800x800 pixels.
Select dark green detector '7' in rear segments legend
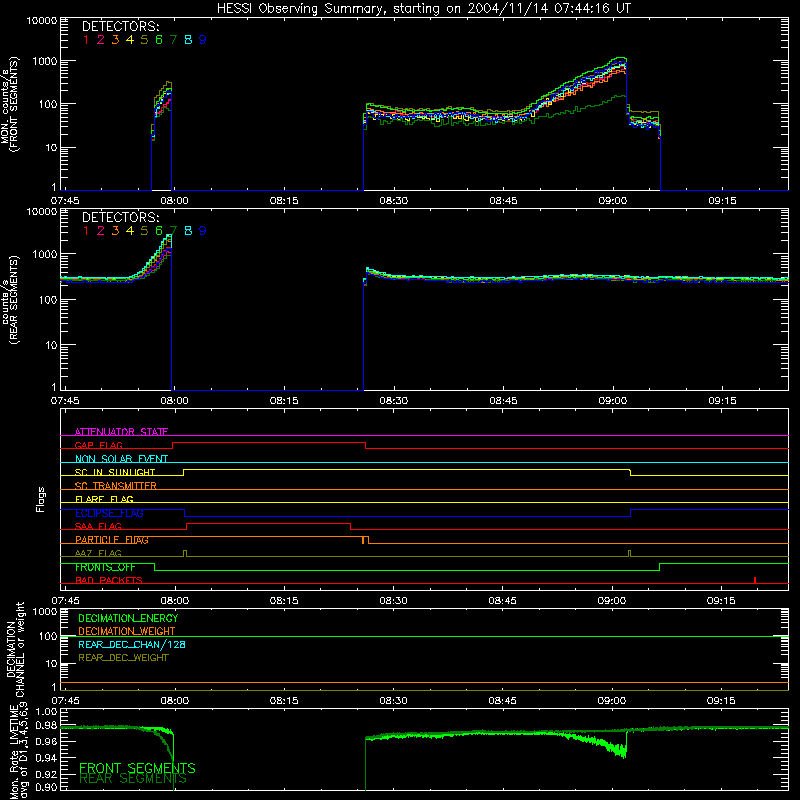point(173,231)
